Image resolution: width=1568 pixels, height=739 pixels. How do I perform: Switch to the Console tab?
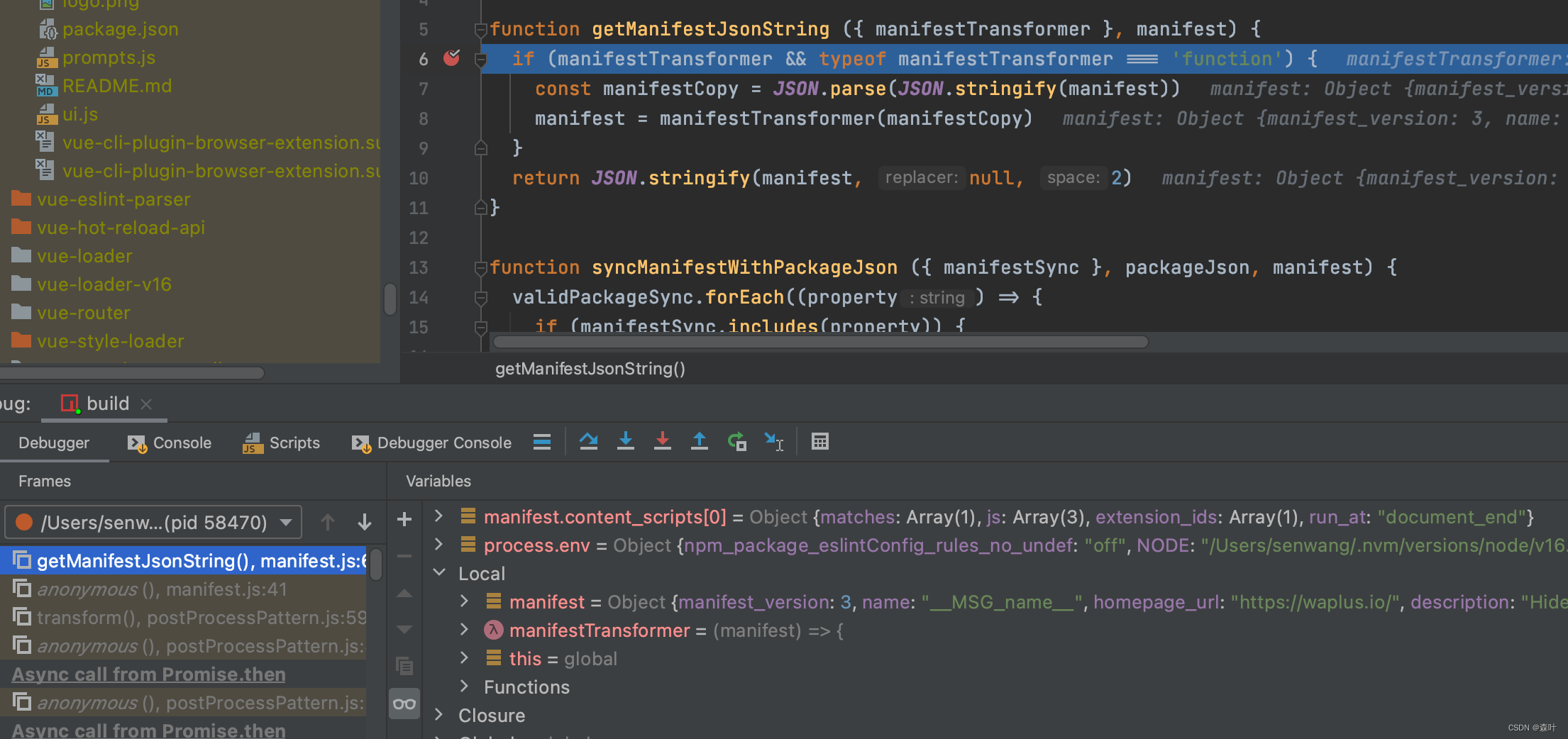(x=170, y=443)
